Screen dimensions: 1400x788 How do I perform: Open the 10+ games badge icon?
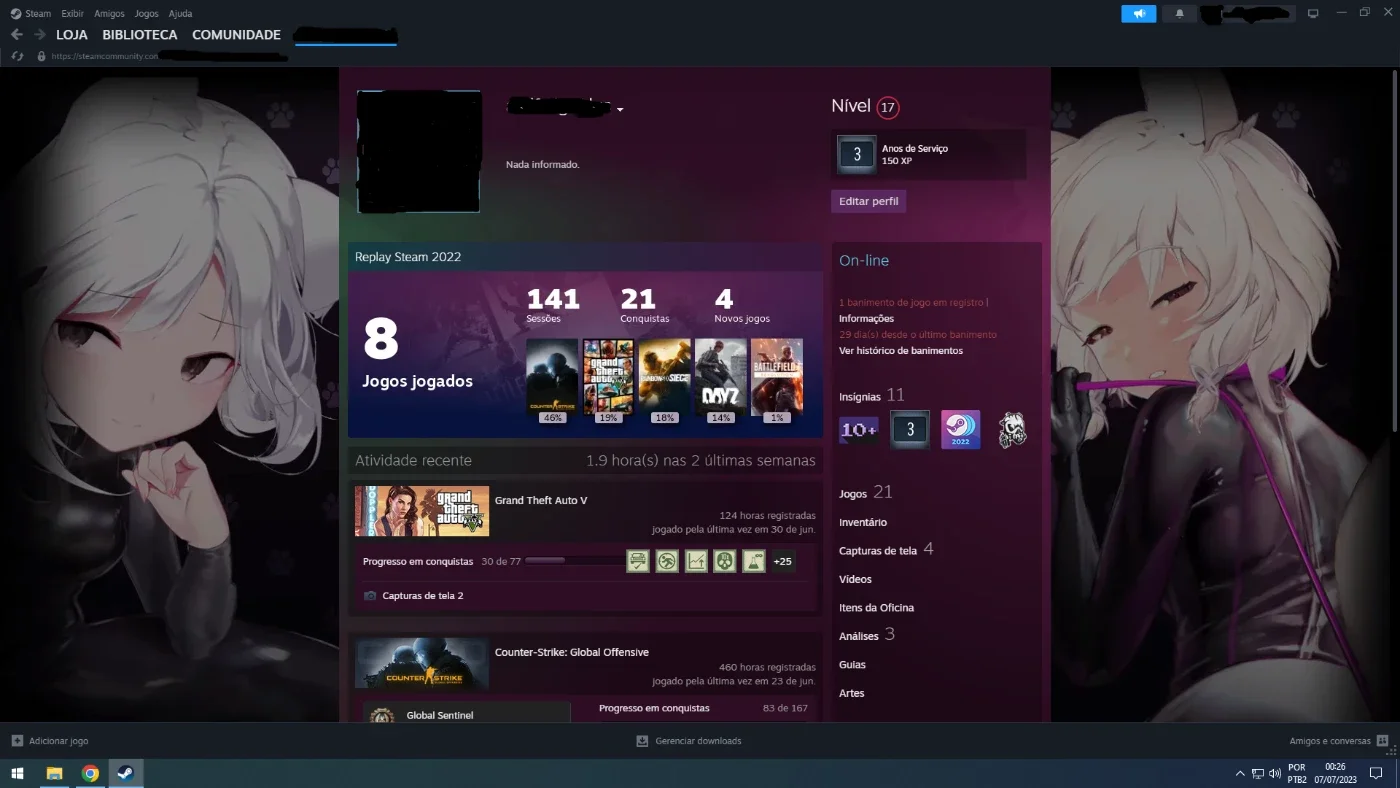[859, 430]
